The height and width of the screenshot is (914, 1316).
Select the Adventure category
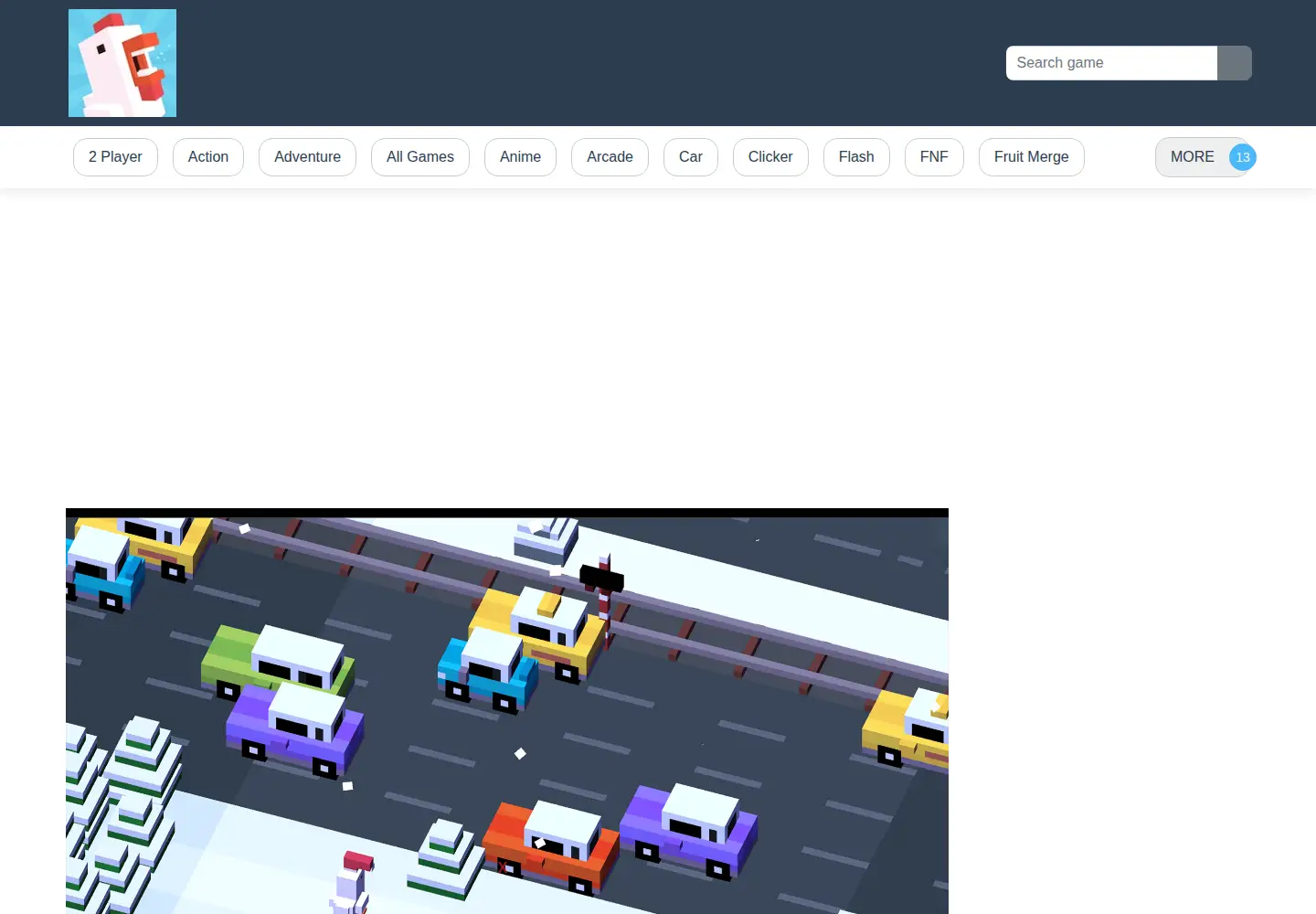point(307,157)
